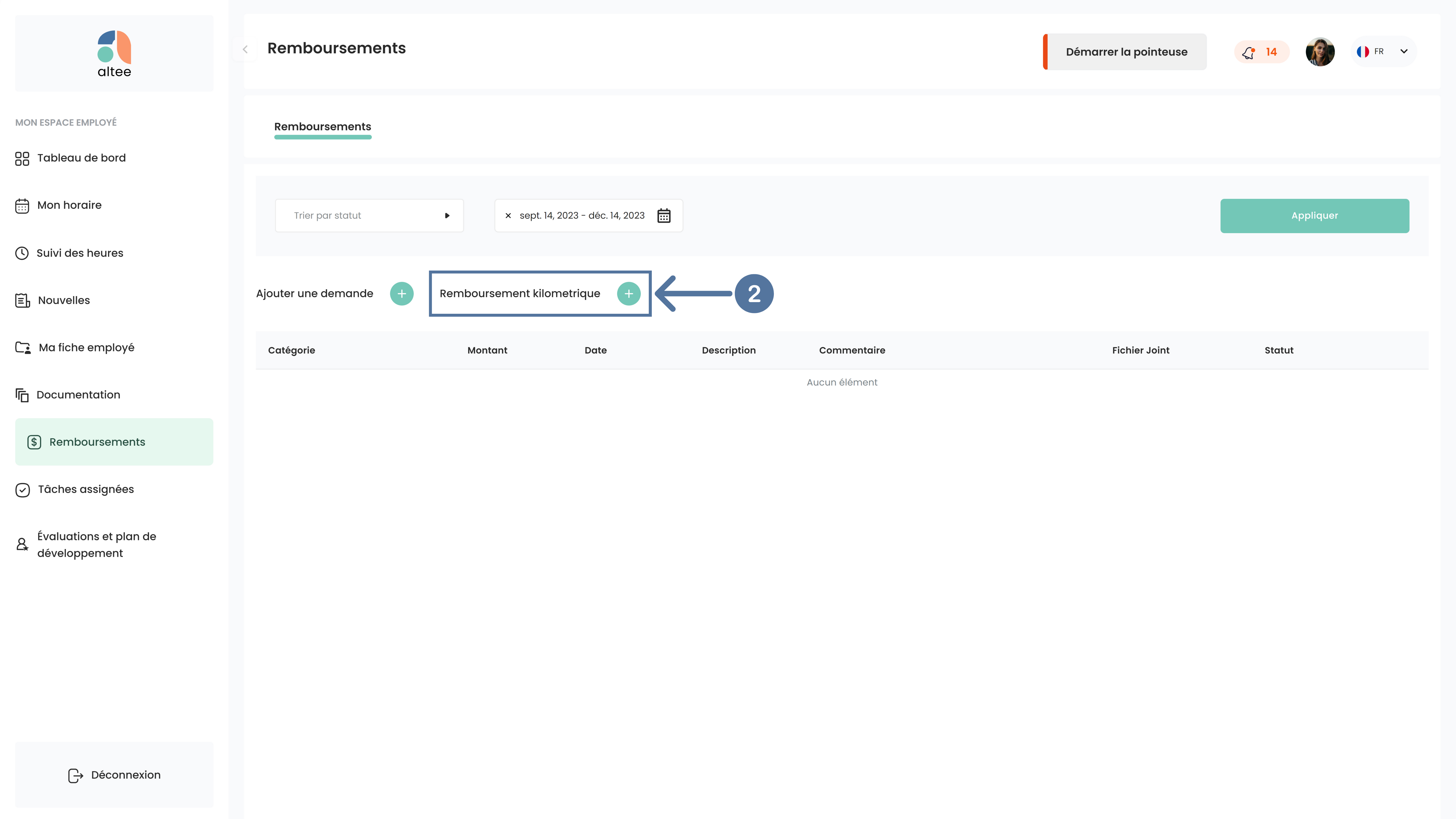
Task: Click the Fichier Joint column header
Action: coord(1141,350)
